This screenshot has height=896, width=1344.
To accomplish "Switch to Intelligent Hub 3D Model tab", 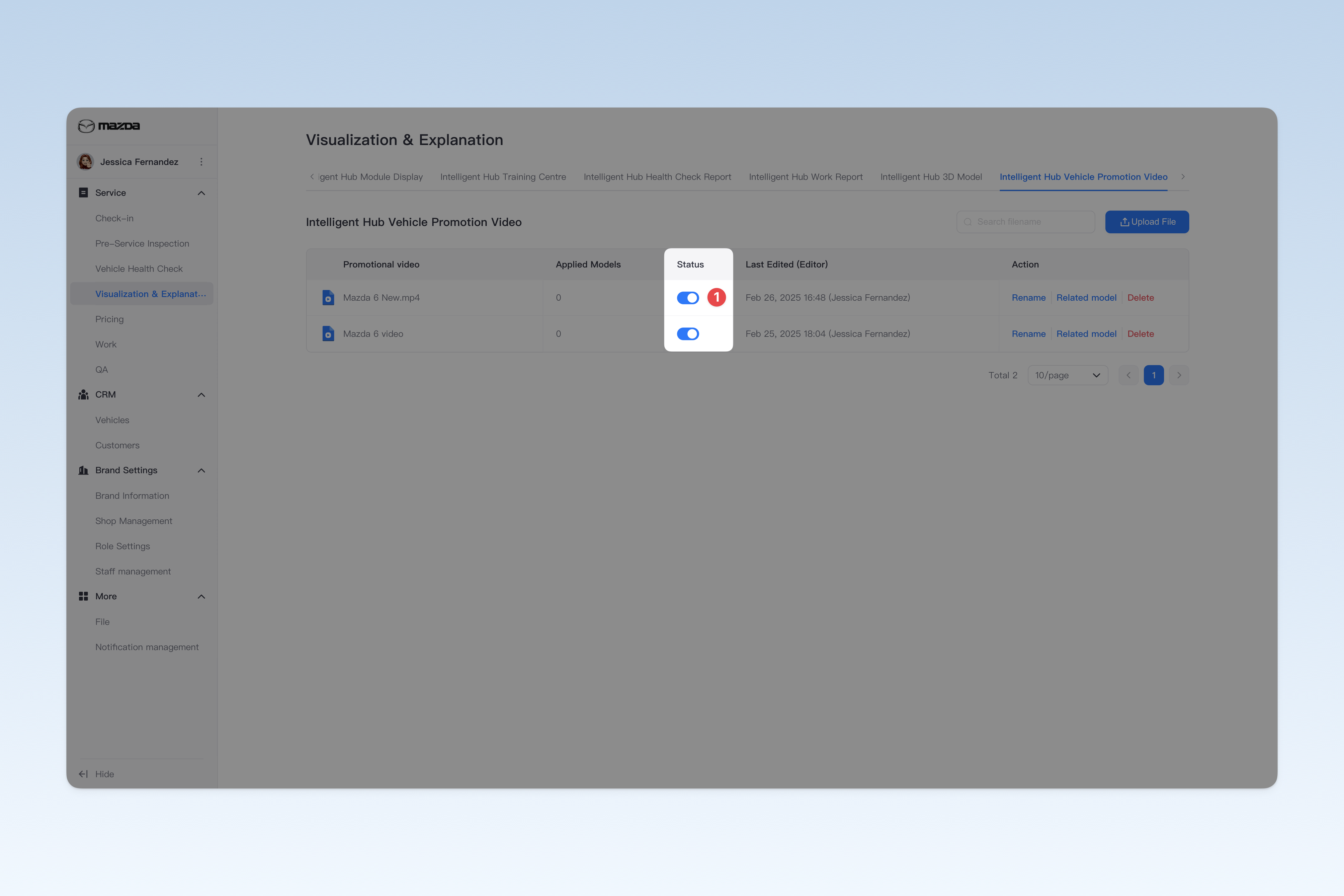I will pyautogui.click(x=931, y=177).
